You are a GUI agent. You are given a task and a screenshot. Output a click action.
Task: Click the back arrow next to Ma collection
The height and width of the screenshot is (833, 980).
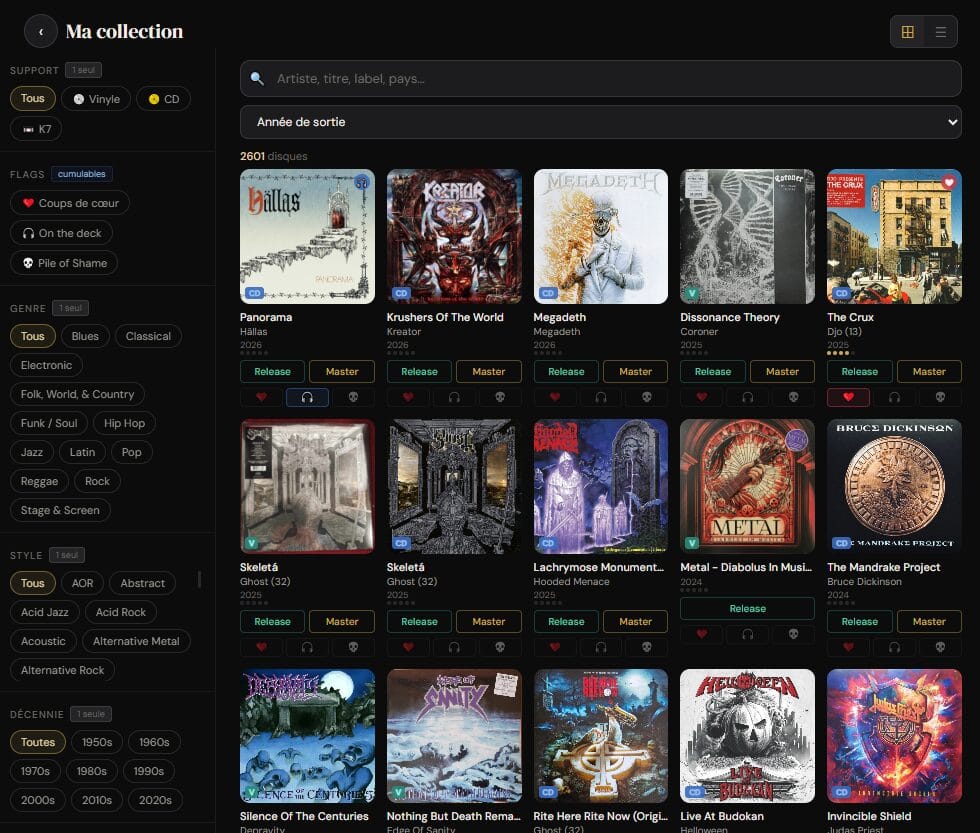[x=41, y=32]
